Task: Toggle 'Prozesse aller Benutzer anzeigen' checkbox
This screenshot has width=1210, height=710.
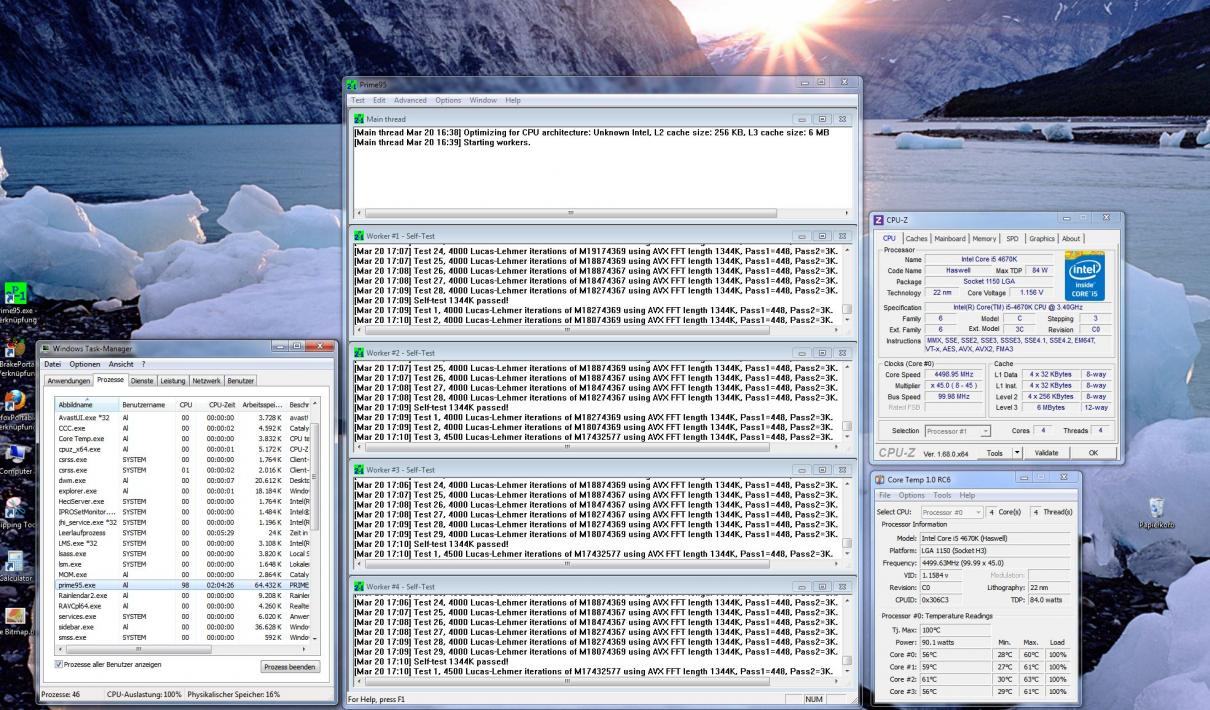Action: click(57, 664)
